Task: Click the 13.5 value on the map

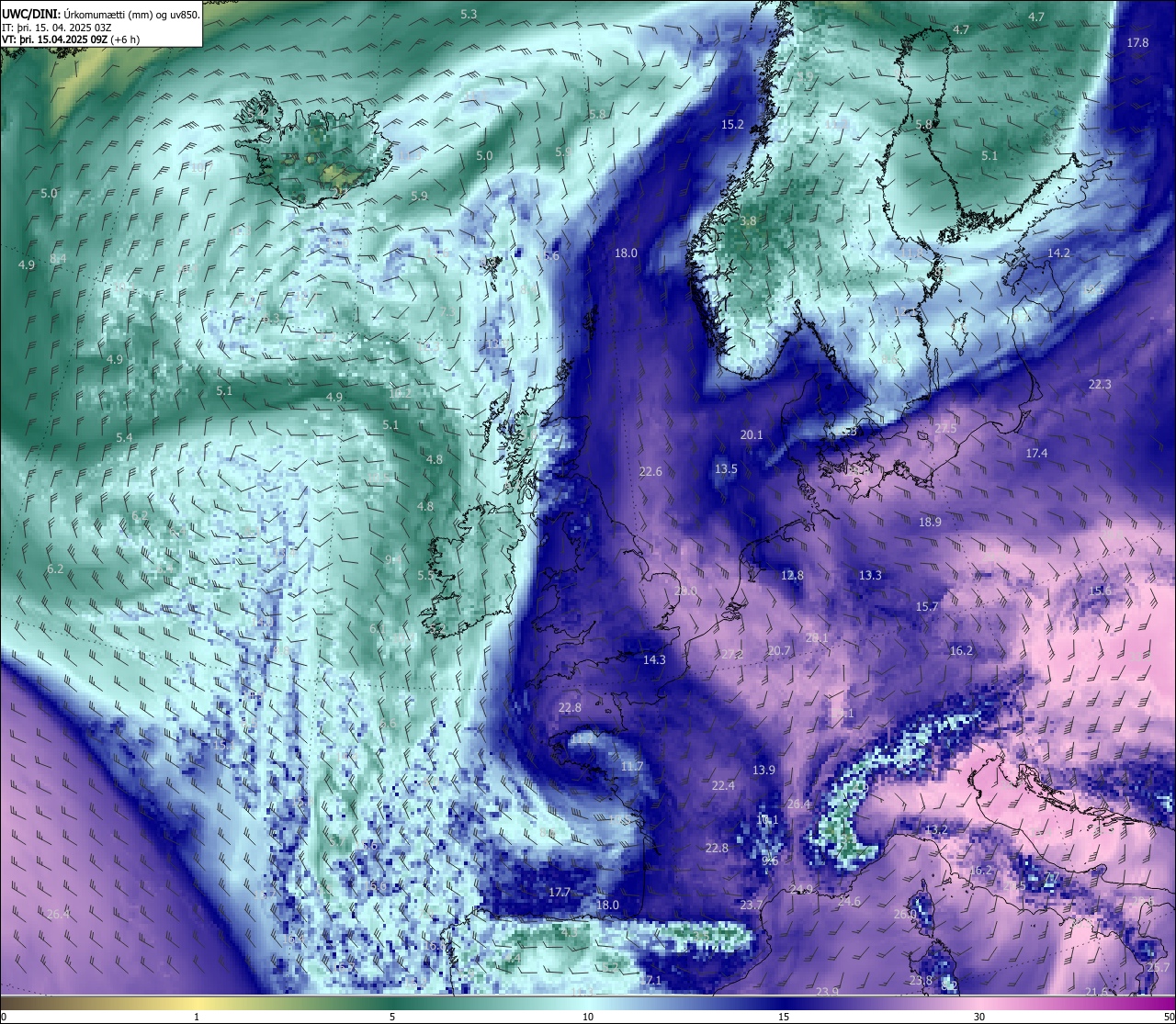Action: point(726,469)
